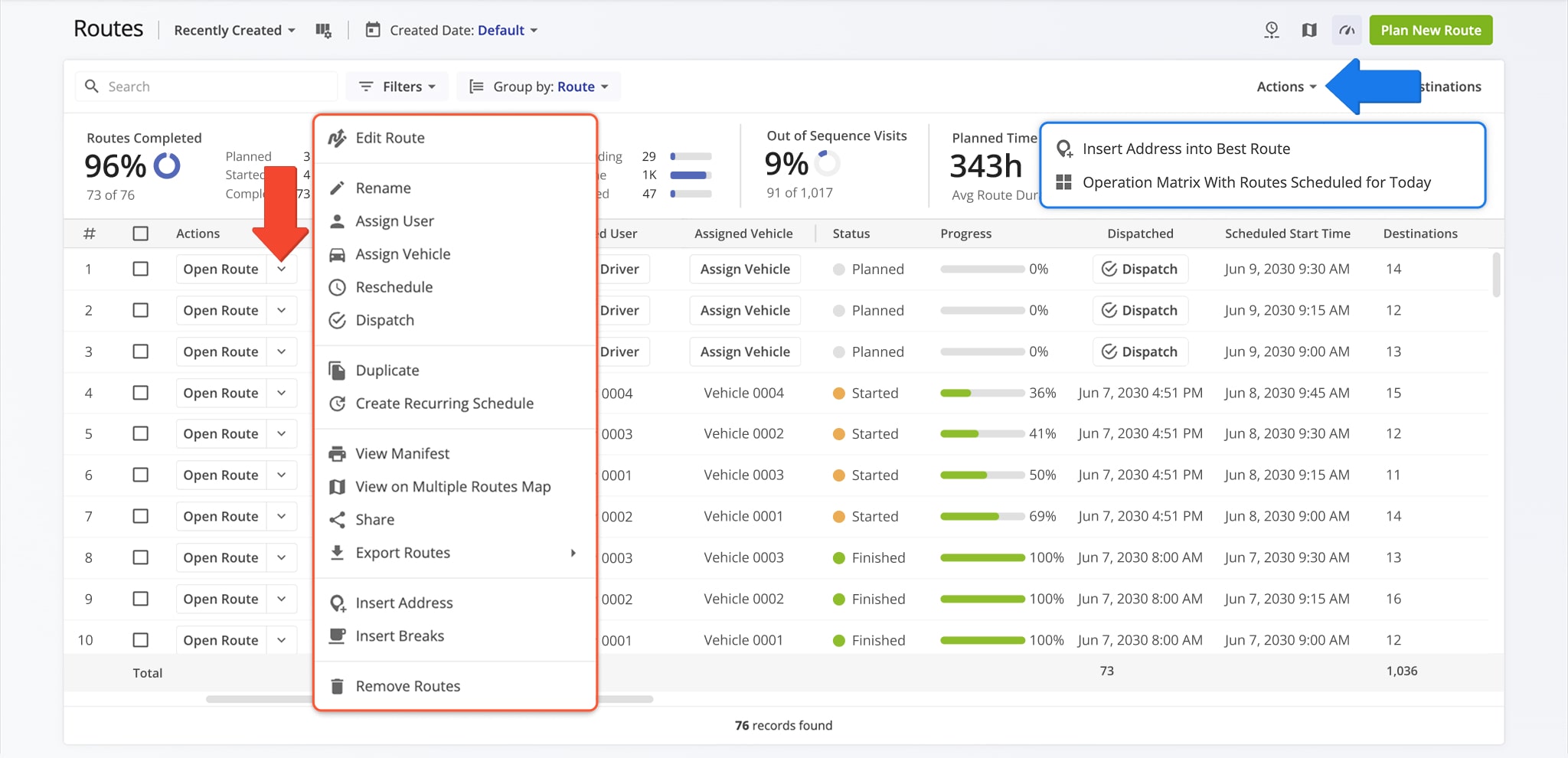Open the Recently Created dropdown

click(x=234, y=31)
